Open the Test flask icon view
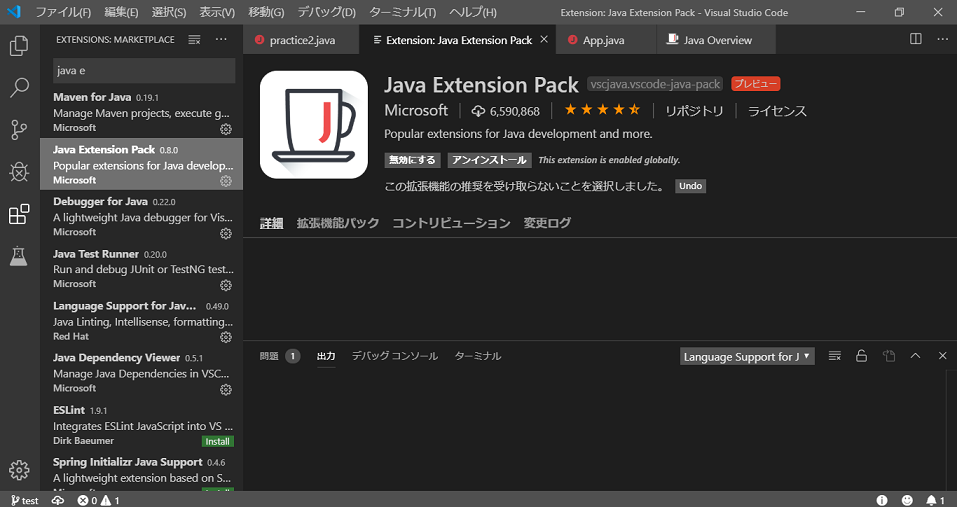 [19, 256]
